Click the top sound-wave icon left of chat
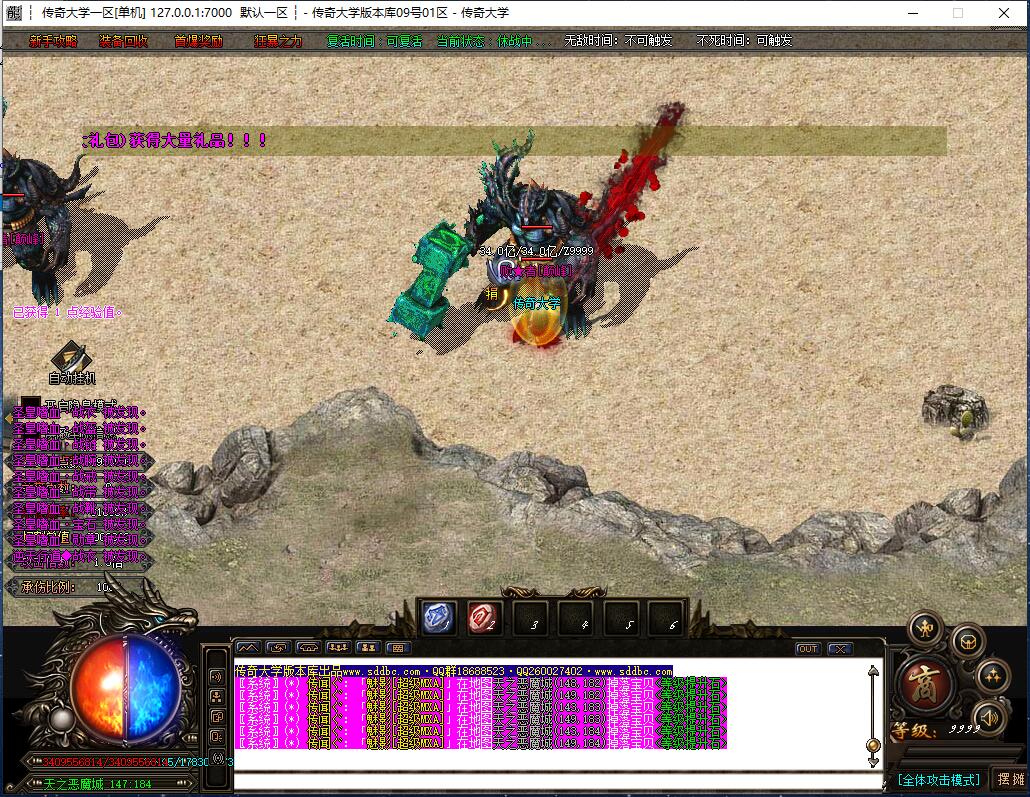This screenshot has height=797, width=1030. point(216,676)
